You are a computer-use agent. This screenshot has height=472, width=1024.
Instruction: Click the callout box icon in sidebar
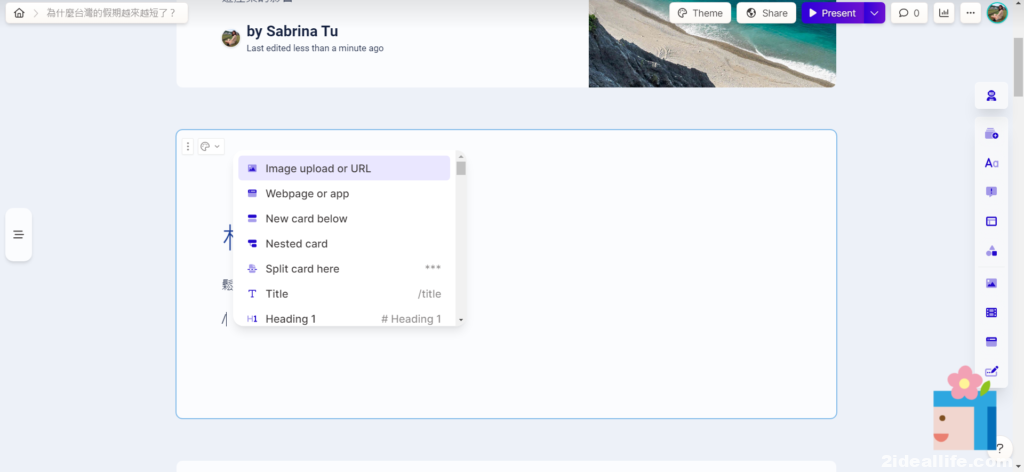tap(991, 192)
